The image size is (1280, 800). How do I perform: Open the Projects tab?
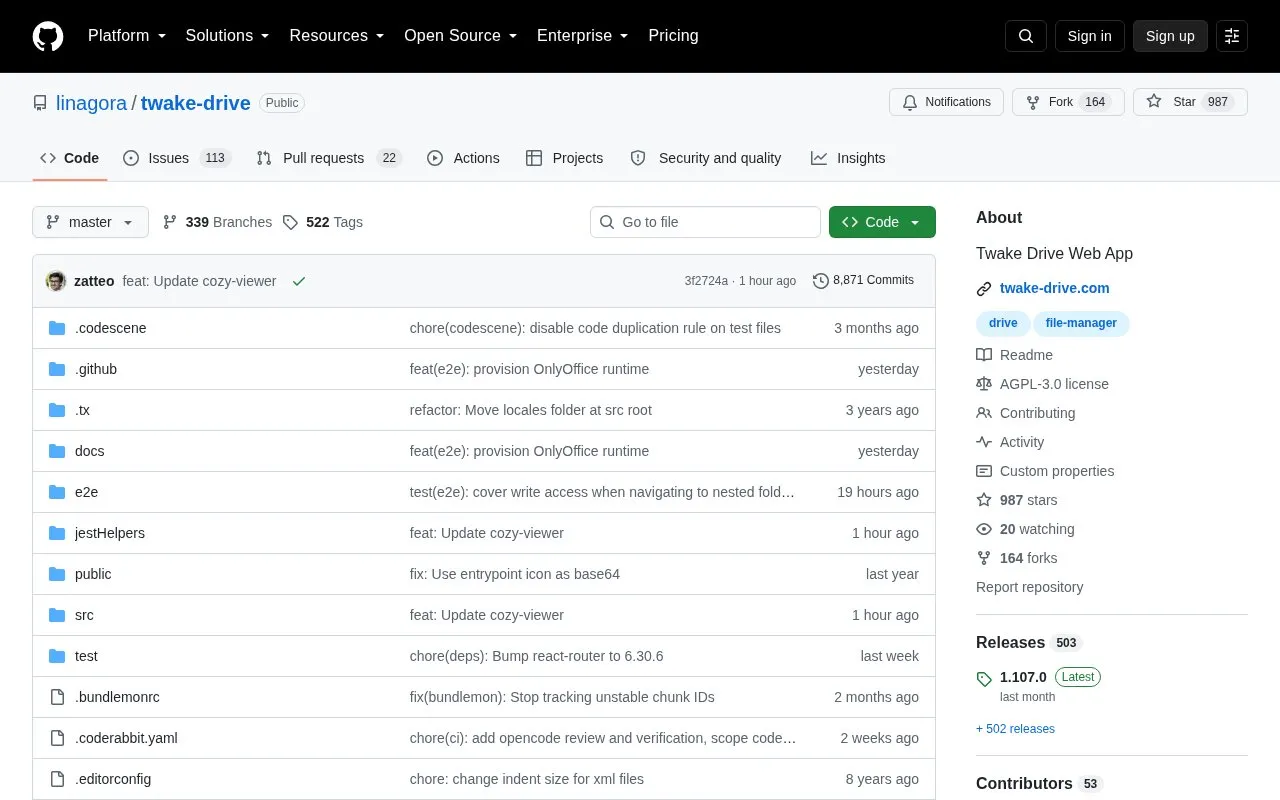564,158
